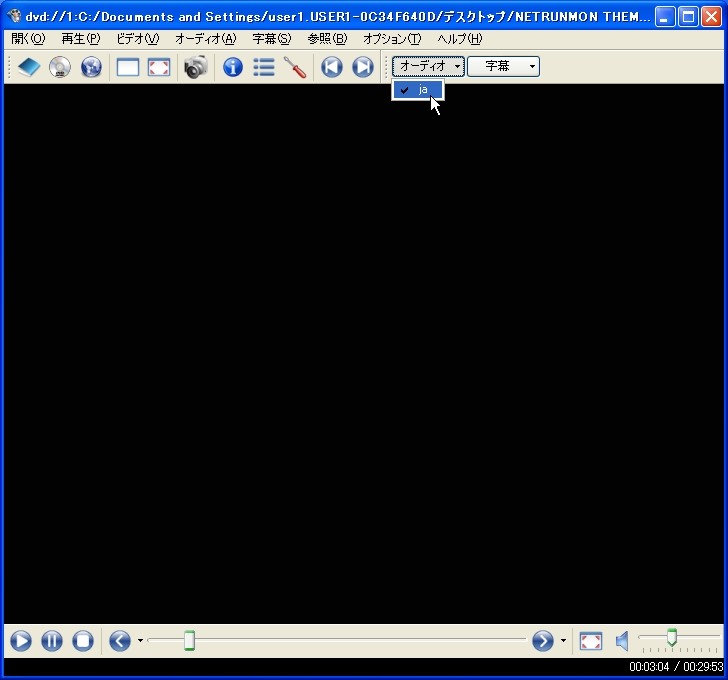The image size is (728, 680).
Task: Click the black video display area
Action: pyautogui.click(x=364, y=354)
